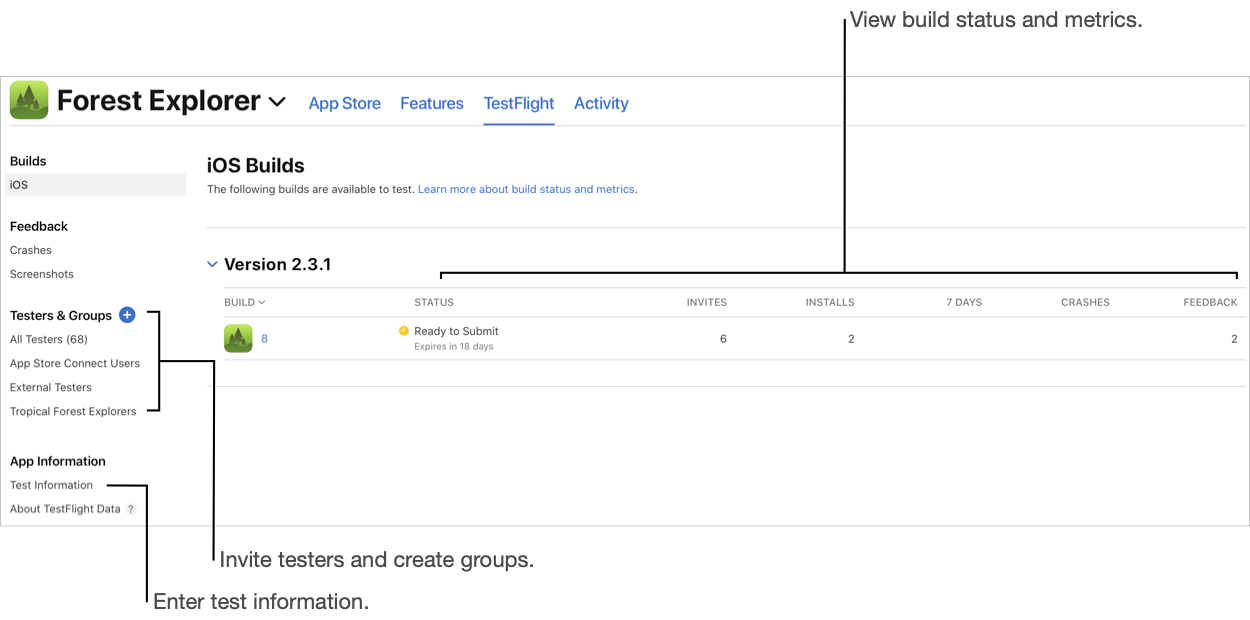Open All Testers (68) list

49,340
